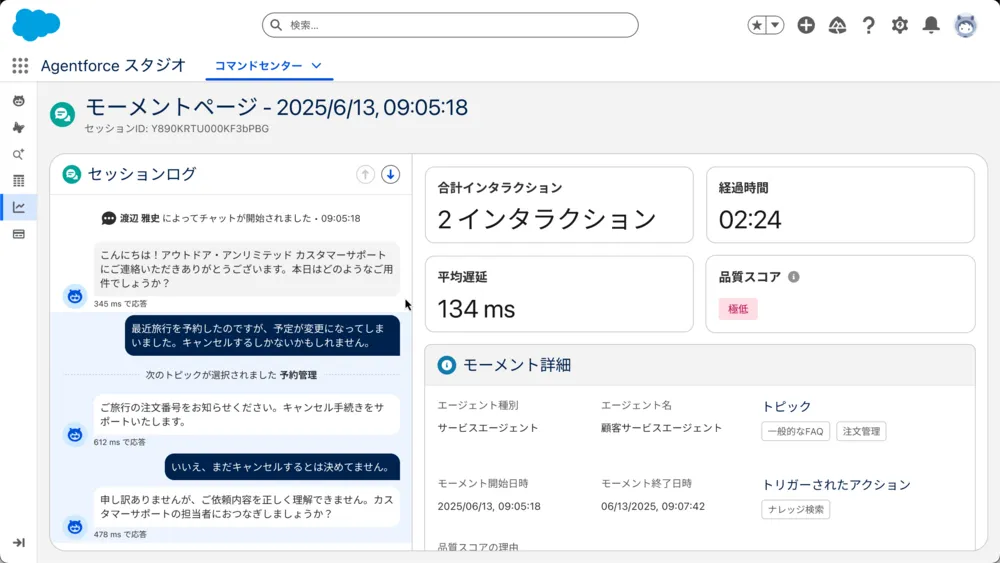Click the table grid sidebar icon
The image size is (1000, 563).
[x=18, y=181]
